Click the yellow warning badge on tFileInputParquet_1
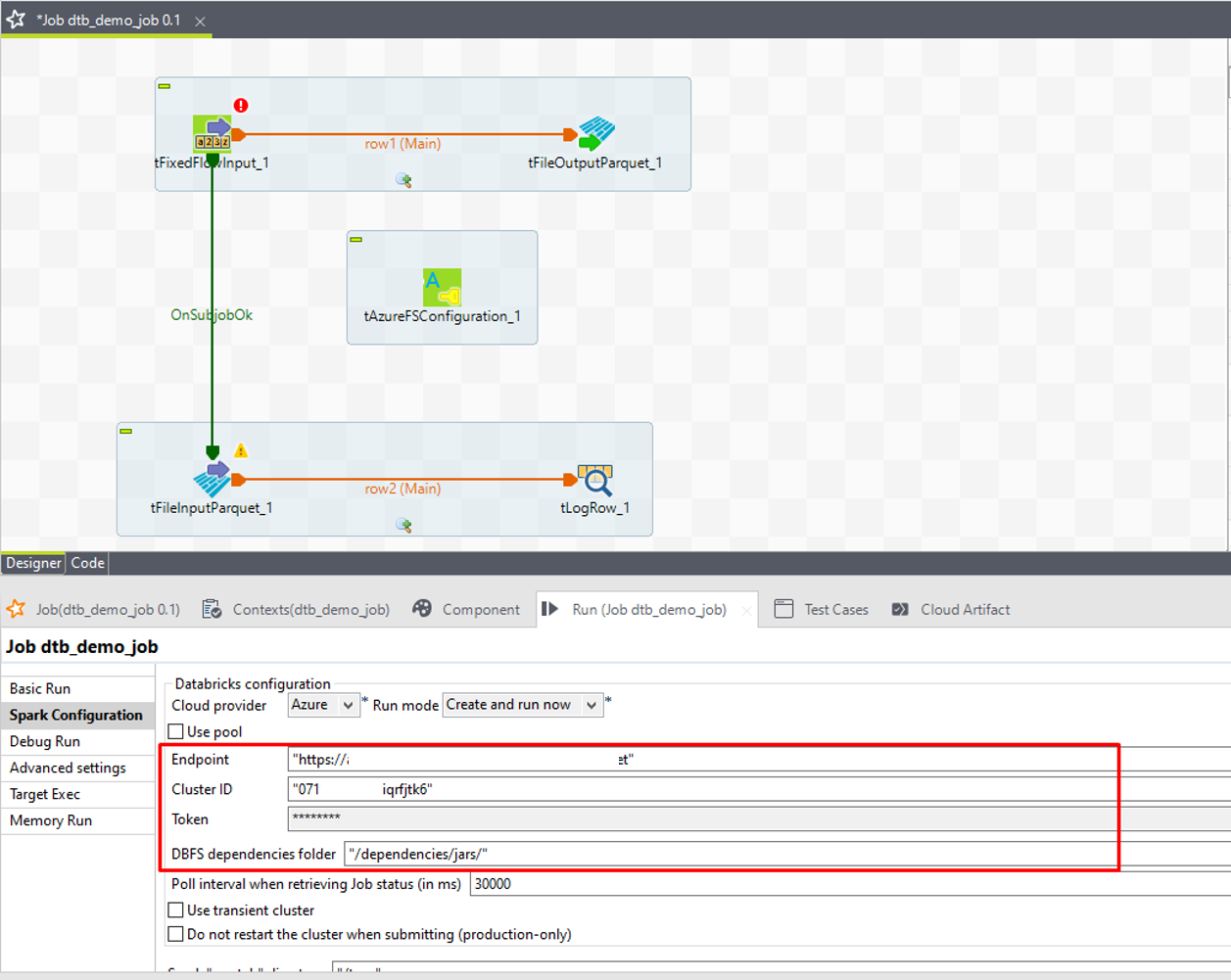 (x=241, y=450)
